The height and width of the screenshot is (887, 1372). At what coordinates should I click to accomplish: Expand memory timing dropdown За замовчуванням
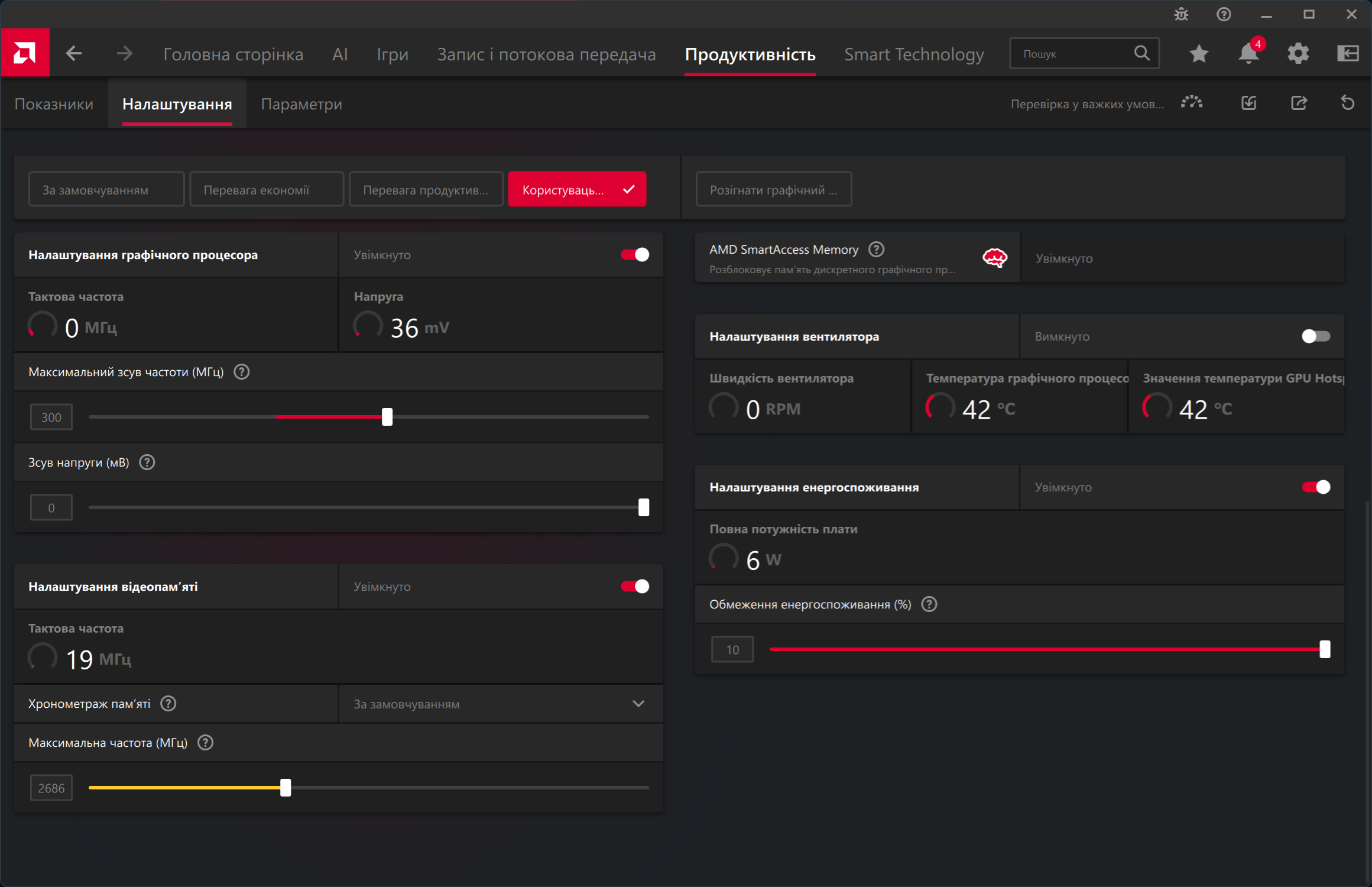coord(501,704)
